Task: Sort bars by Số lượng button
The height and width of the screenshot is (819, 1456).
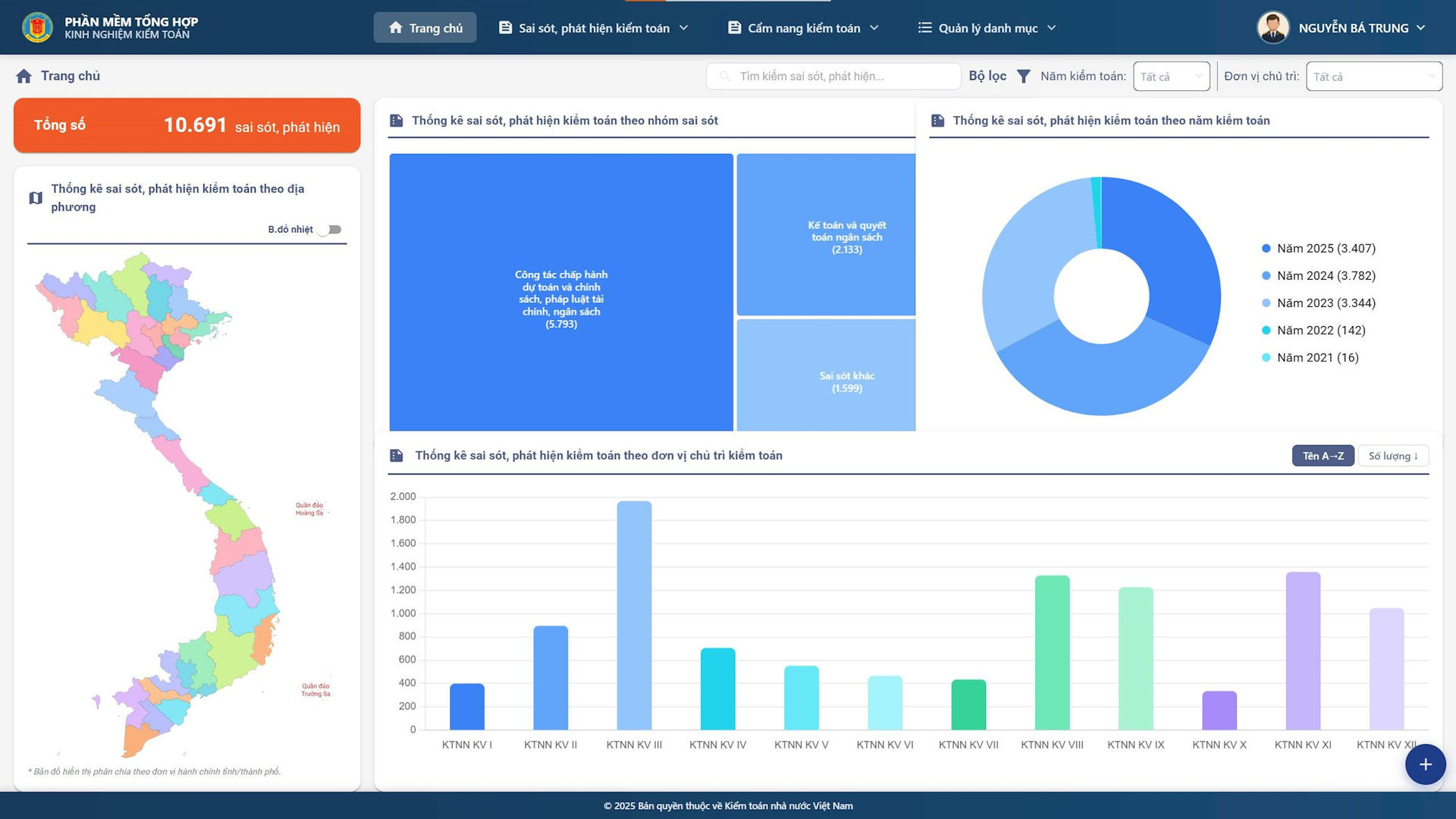Action: 1393,456
